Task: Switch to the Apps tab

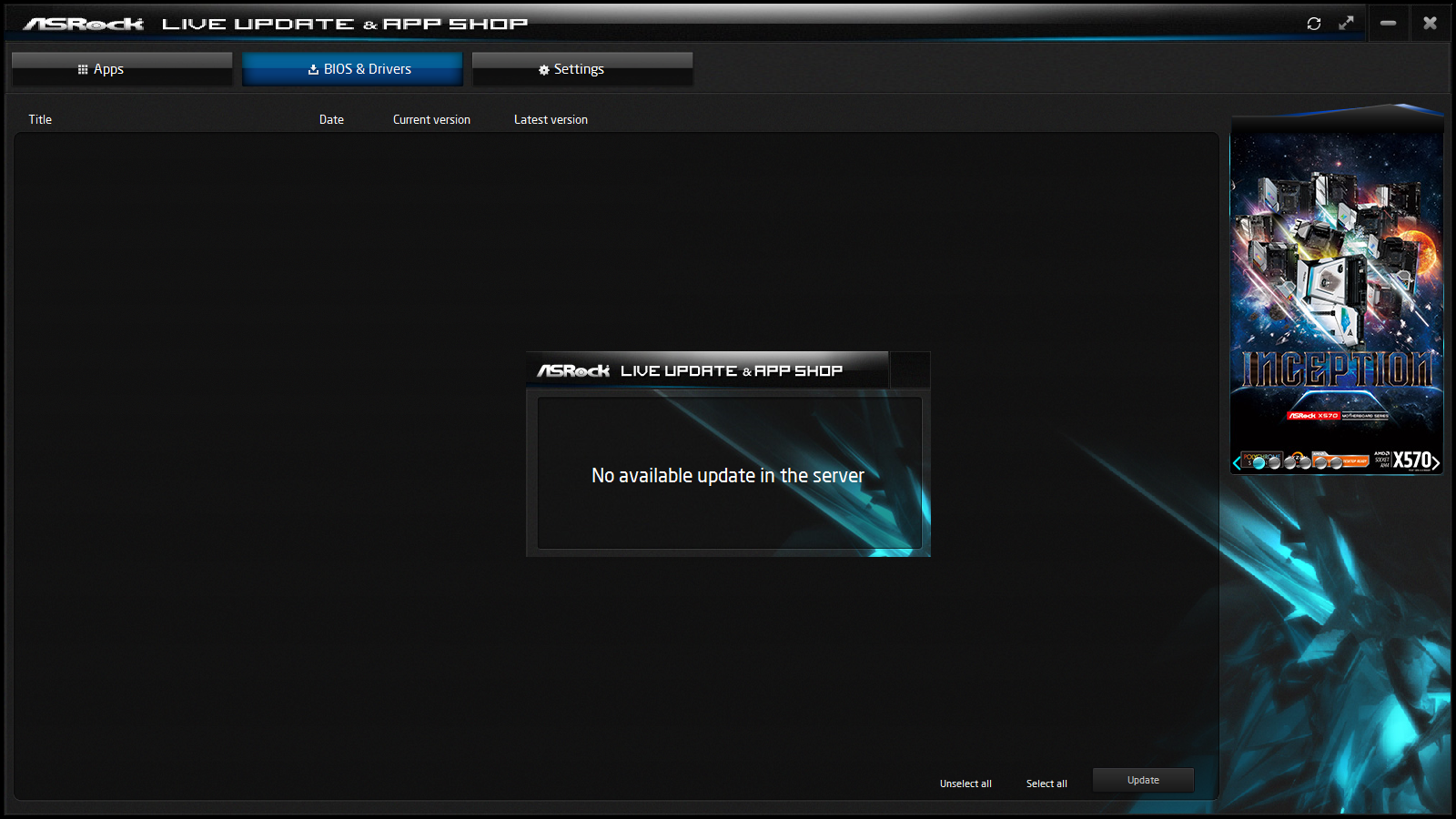Action: 122,69
